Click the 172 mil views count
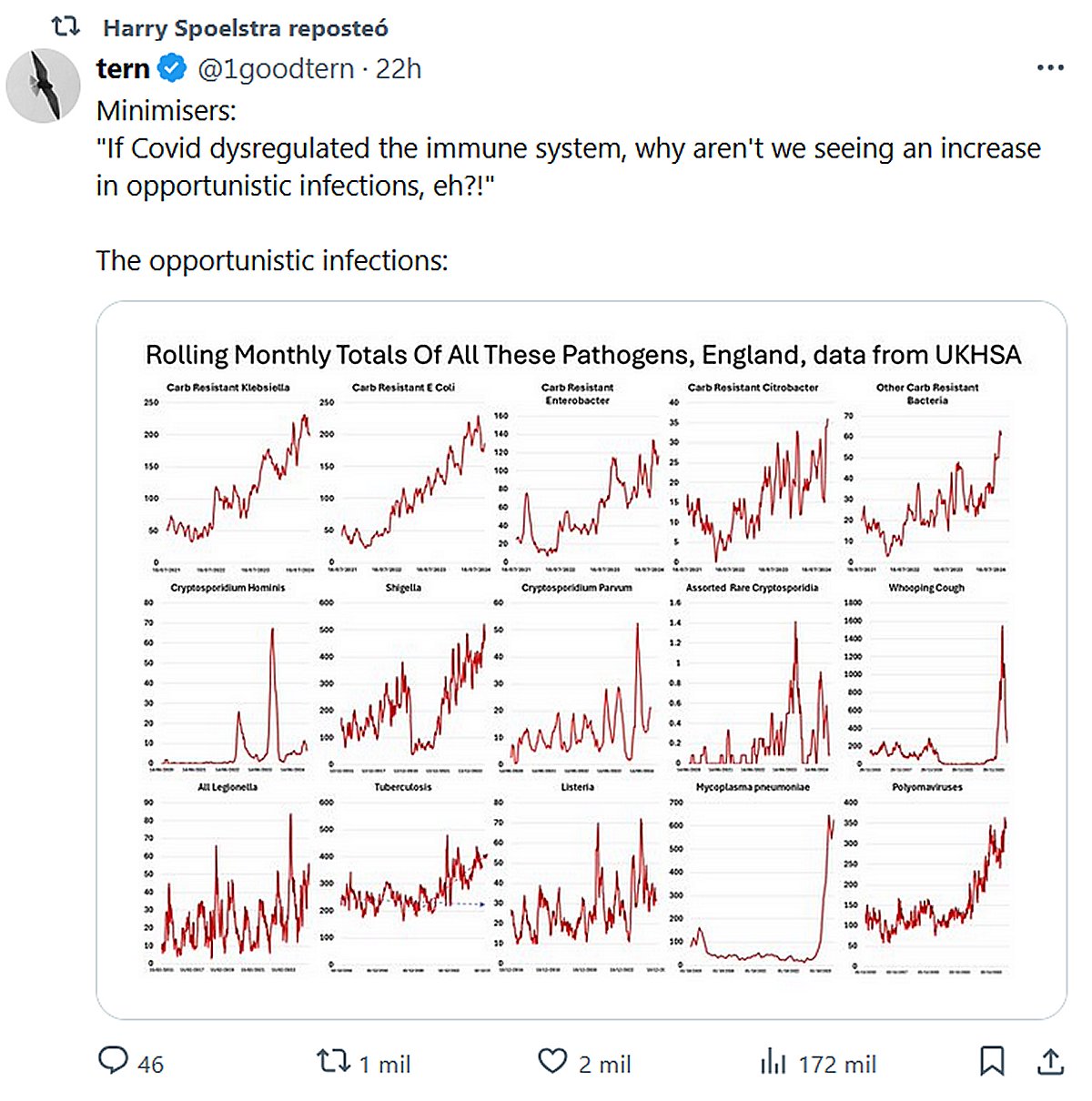1092x1101 pixels. point(837,1064)
